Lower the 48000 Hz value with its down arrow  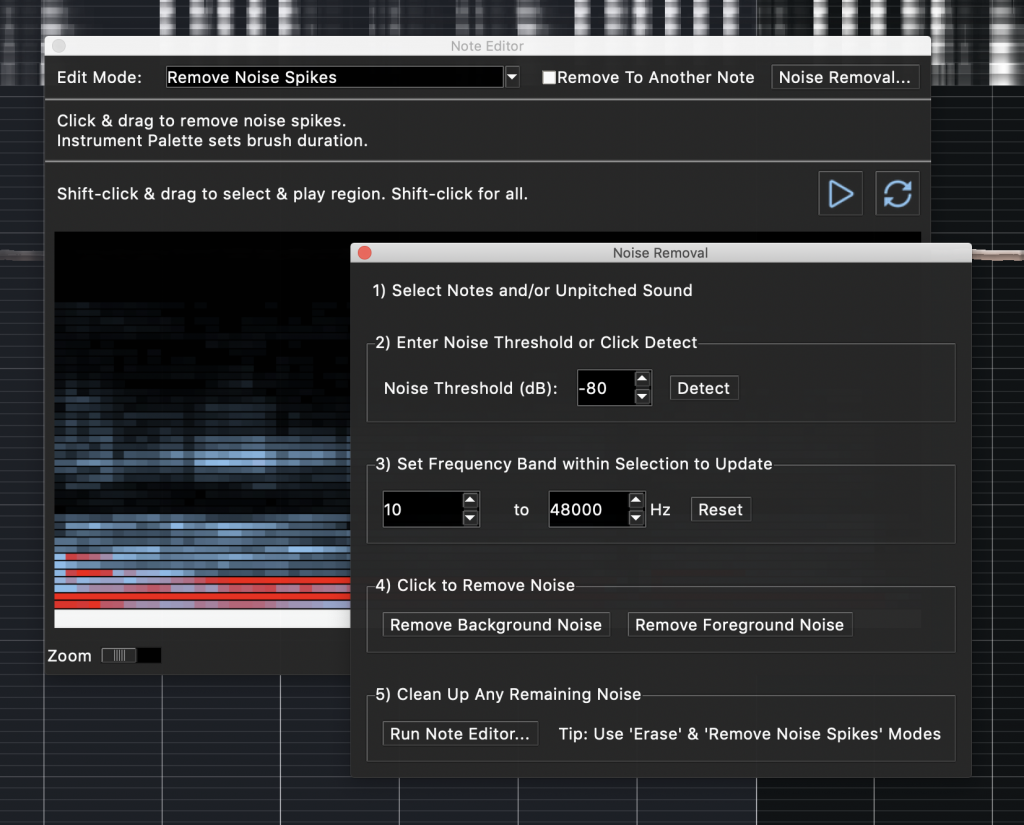(x=636, y=516)
